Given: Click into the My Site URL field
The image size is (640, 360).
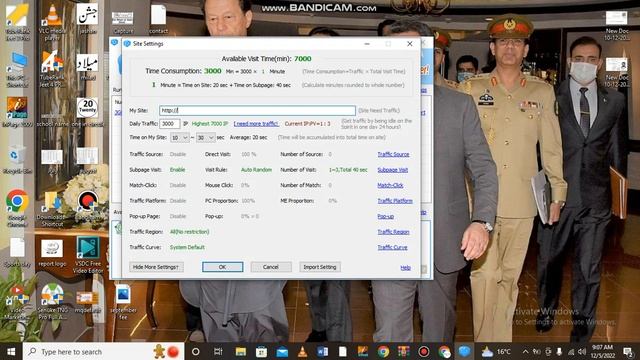Looking at the screenshot, I should coord(257,110).
